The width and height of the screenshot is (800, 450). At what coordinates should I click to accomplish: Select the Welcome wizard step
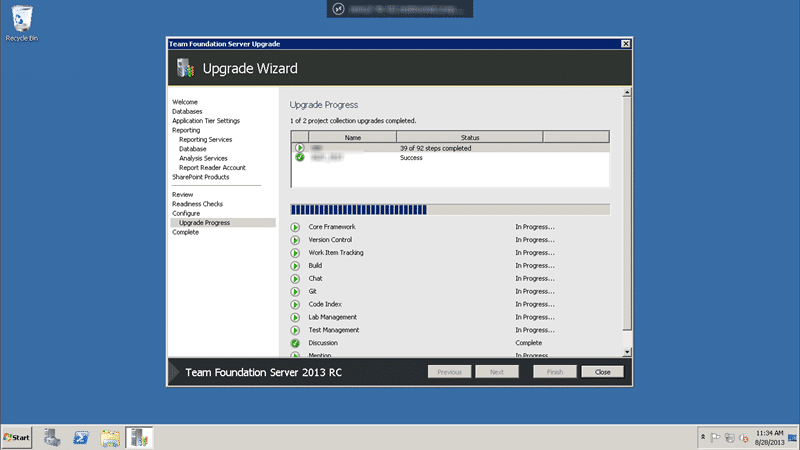(185, 102)
